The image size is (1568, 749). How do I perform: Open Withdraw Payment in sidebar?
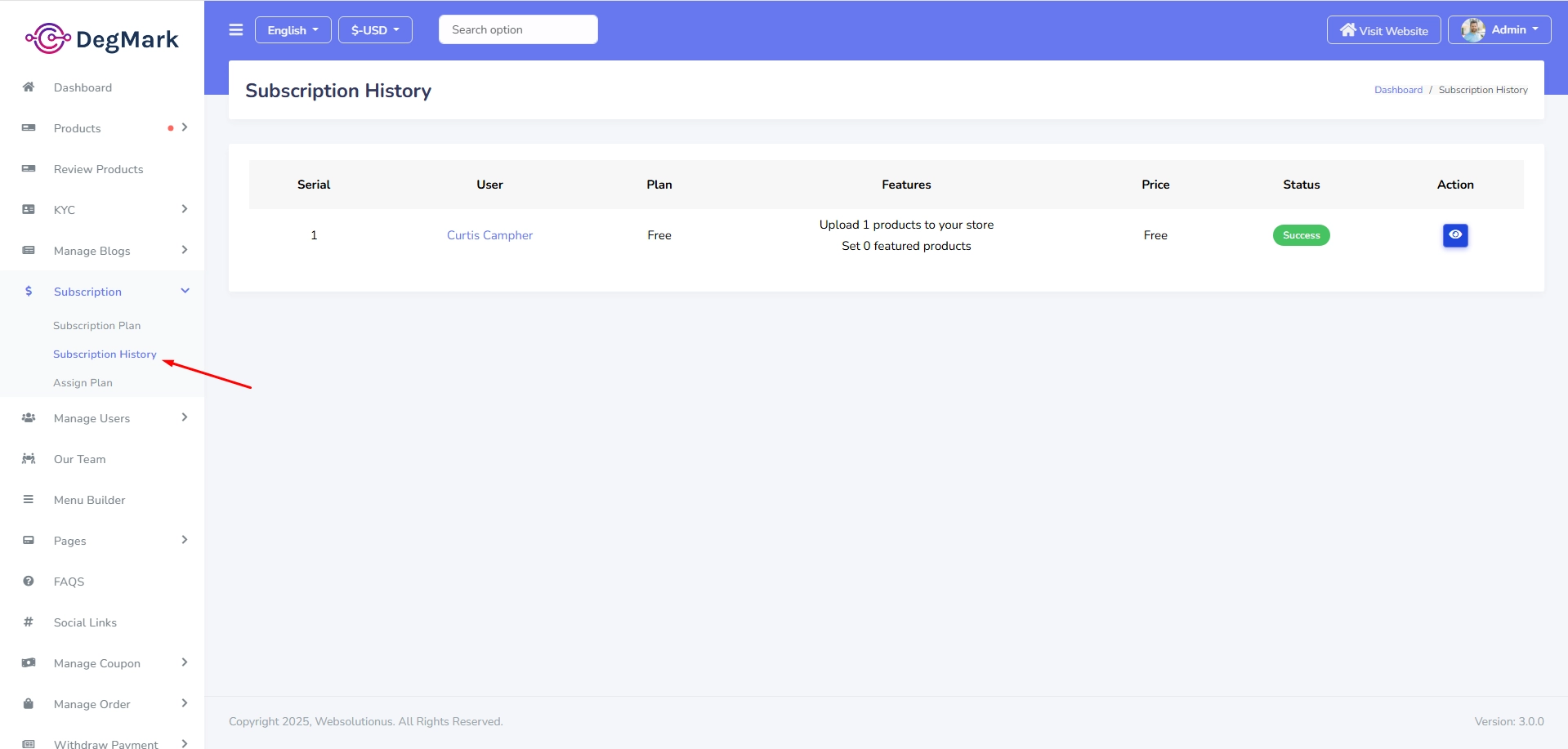[x=106, y=743]
